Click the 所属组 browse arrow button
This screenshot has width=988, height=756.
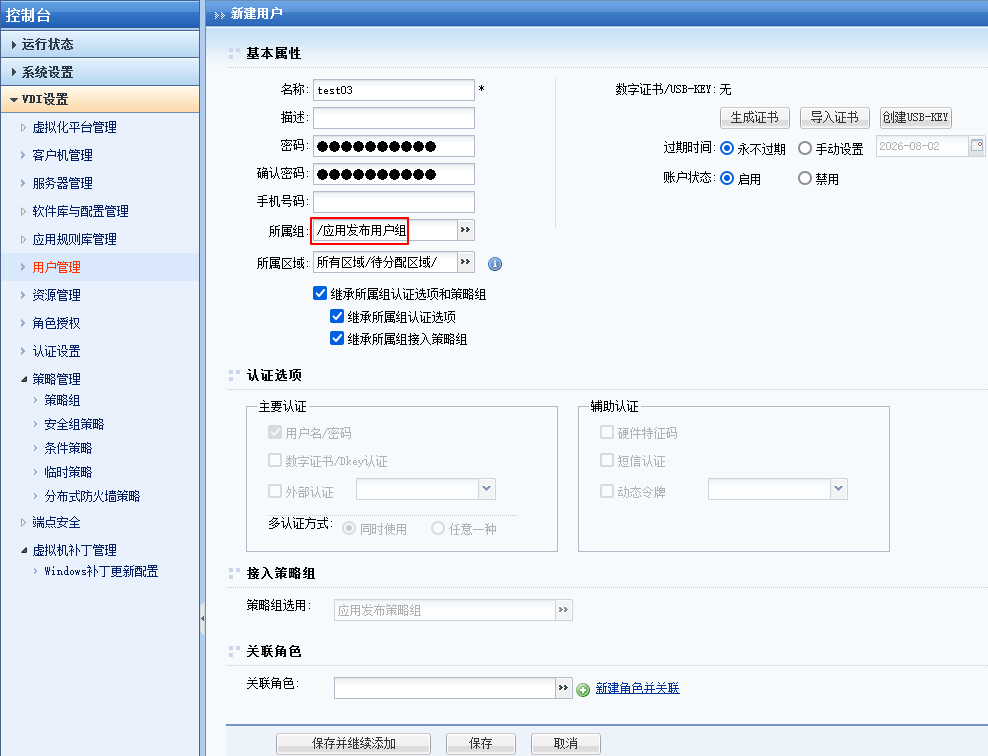465,230
